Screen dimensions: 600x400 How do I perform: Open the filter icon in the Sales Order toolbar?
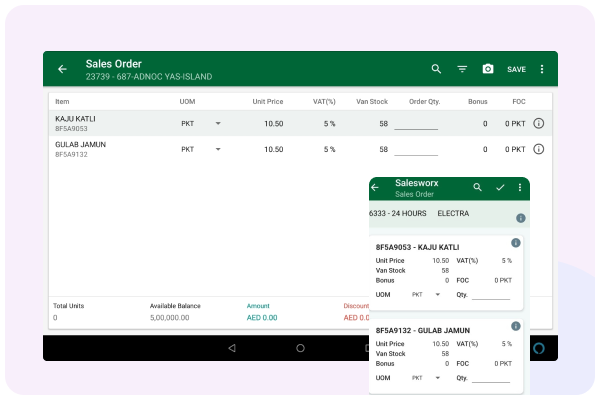(462, 69)
